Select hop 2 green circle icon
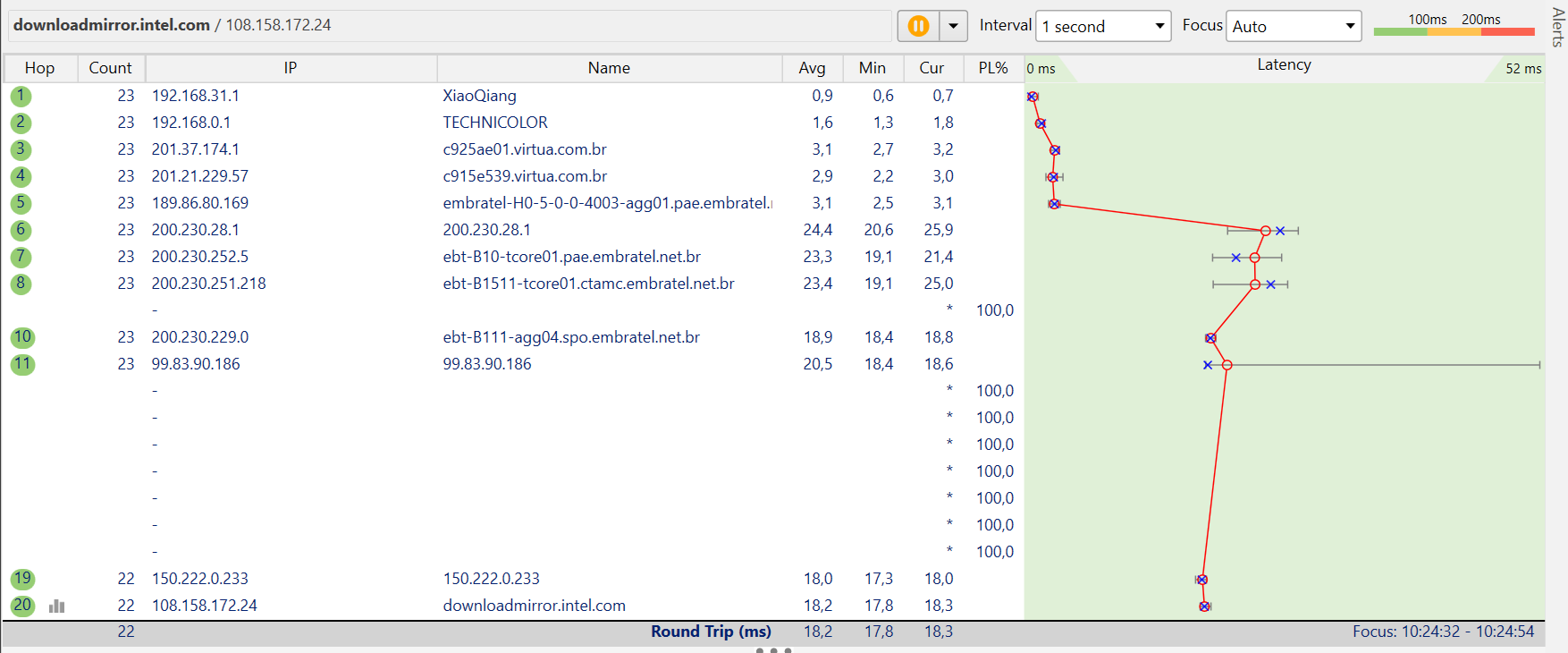Screen dimensions: 1568x653 tap(21, 123)
